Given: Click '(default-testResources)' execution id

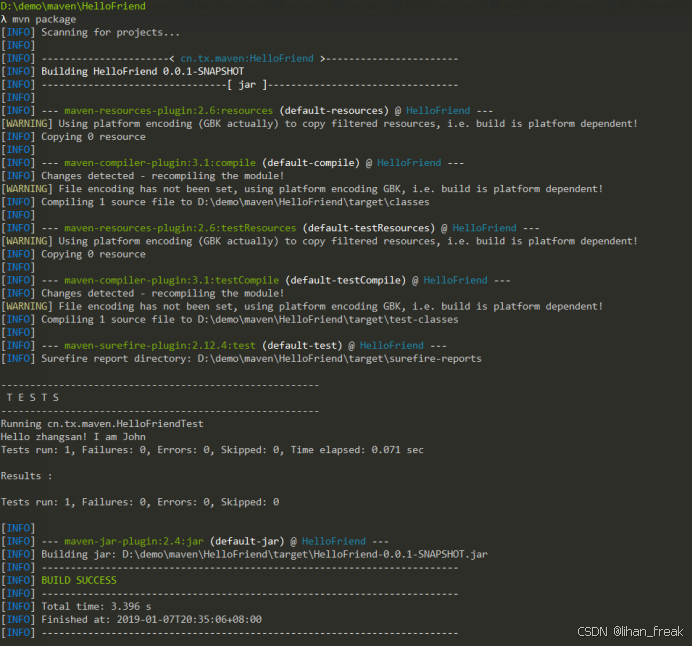Looking at the screenshot, I should tap(369, 228).
